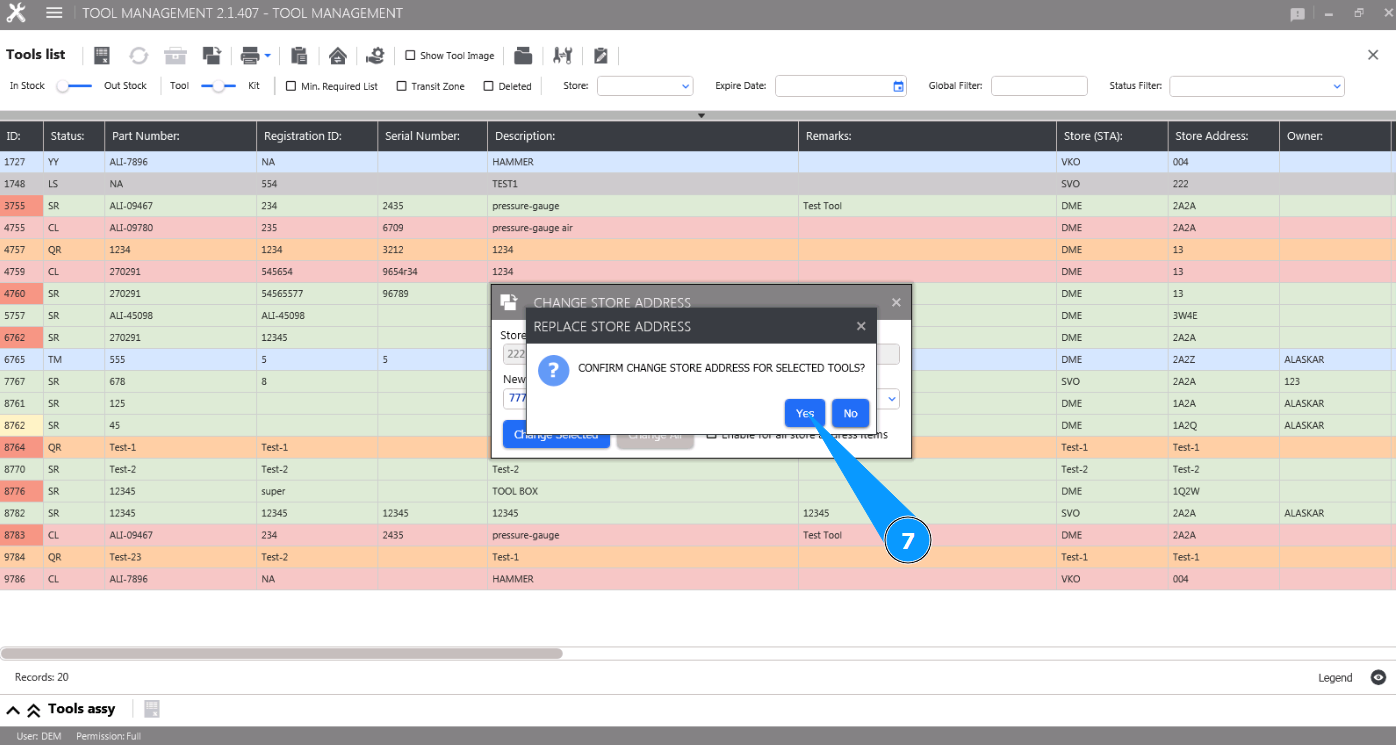Open the Expire Date calendar picker

[x=898, y=86]
